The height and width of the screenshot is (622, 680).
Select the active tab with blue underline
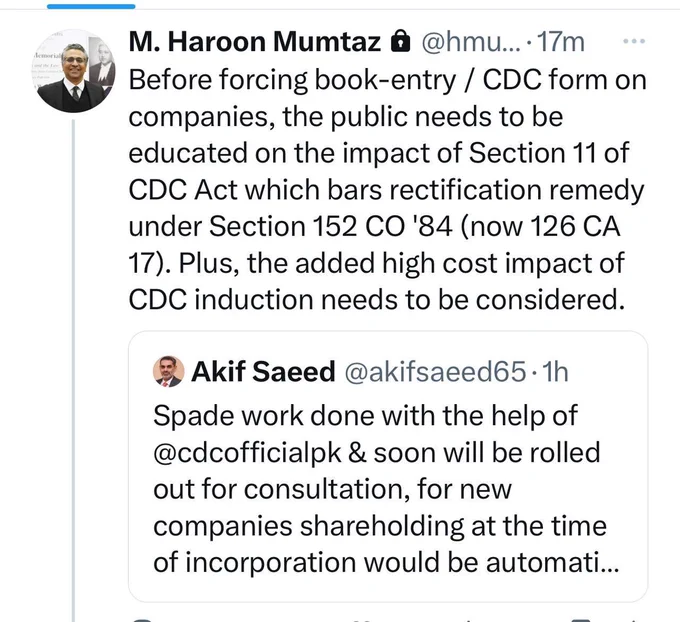91,6
